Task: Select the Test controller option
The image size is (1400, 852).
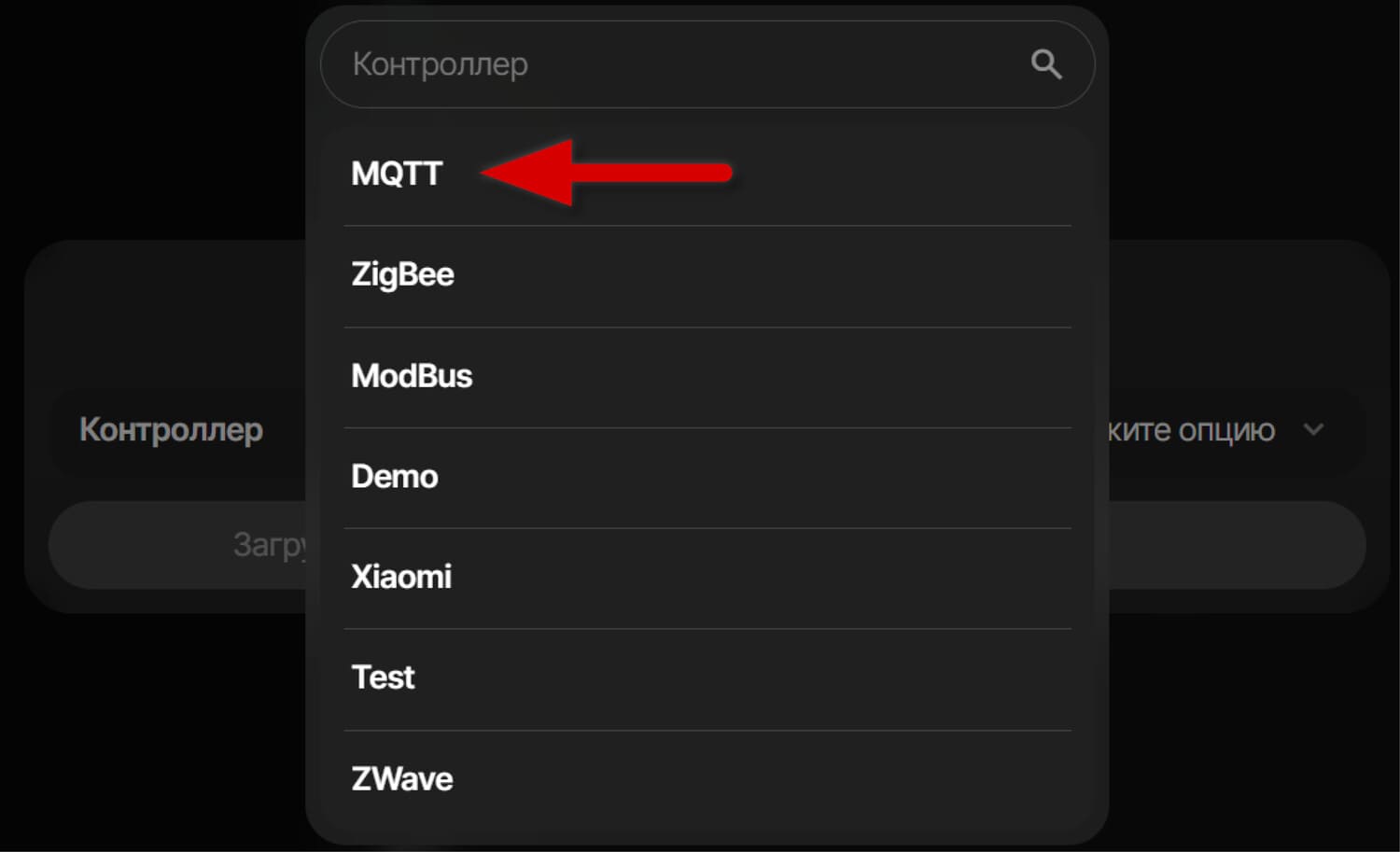Action: coord(383,677)
